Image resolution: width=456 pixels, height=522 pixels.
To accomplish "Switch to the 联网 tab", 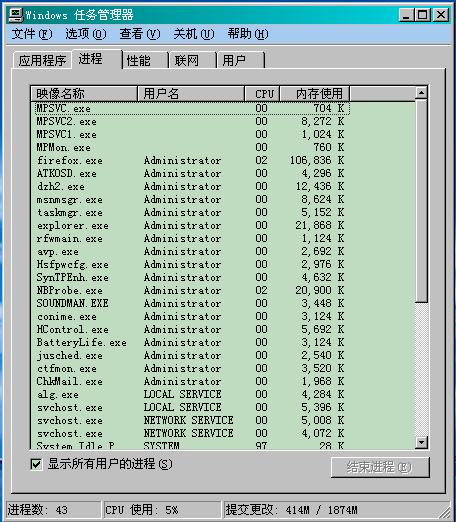I will [193, 60].
